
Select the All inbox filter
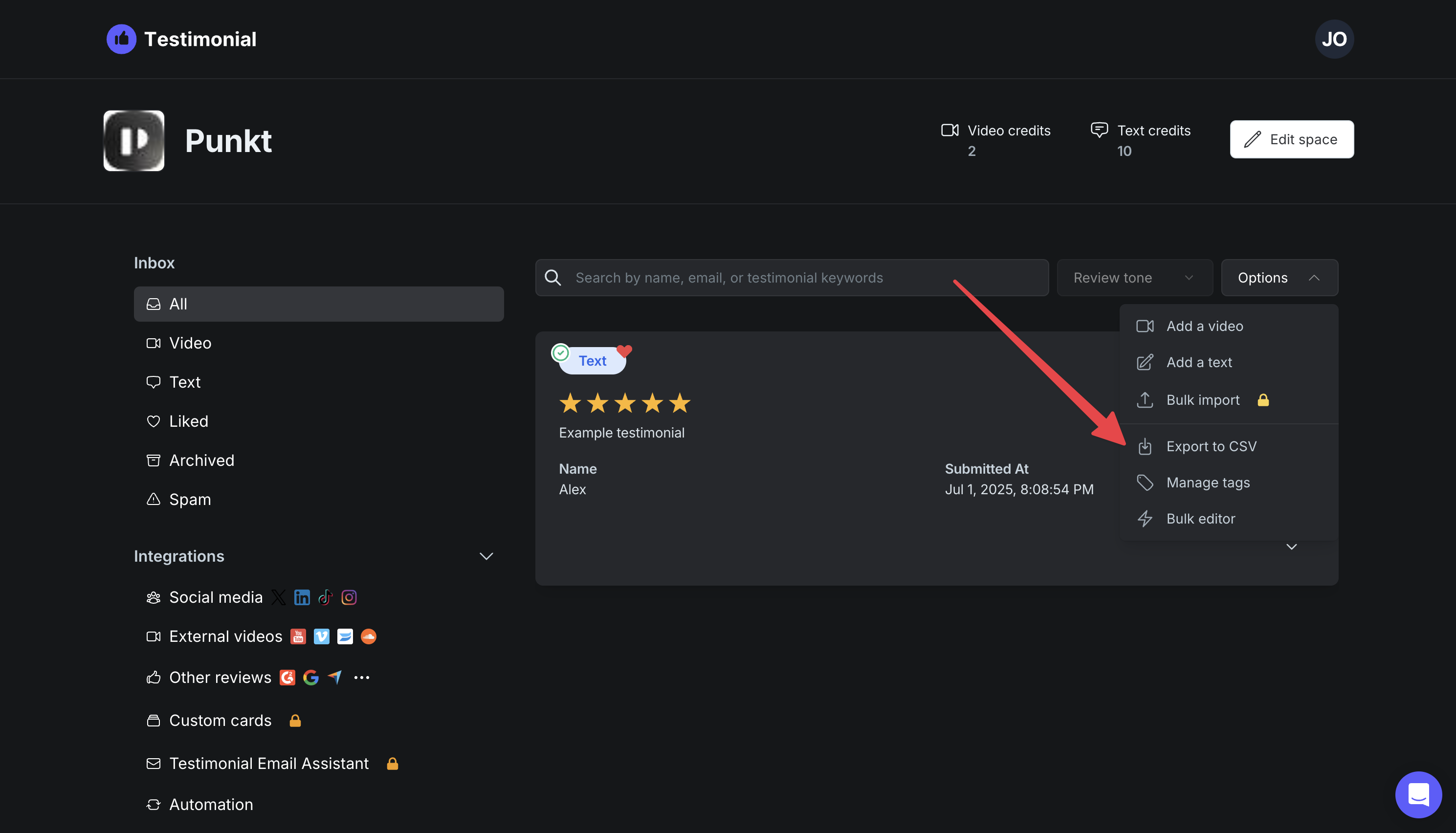(319, 304)
